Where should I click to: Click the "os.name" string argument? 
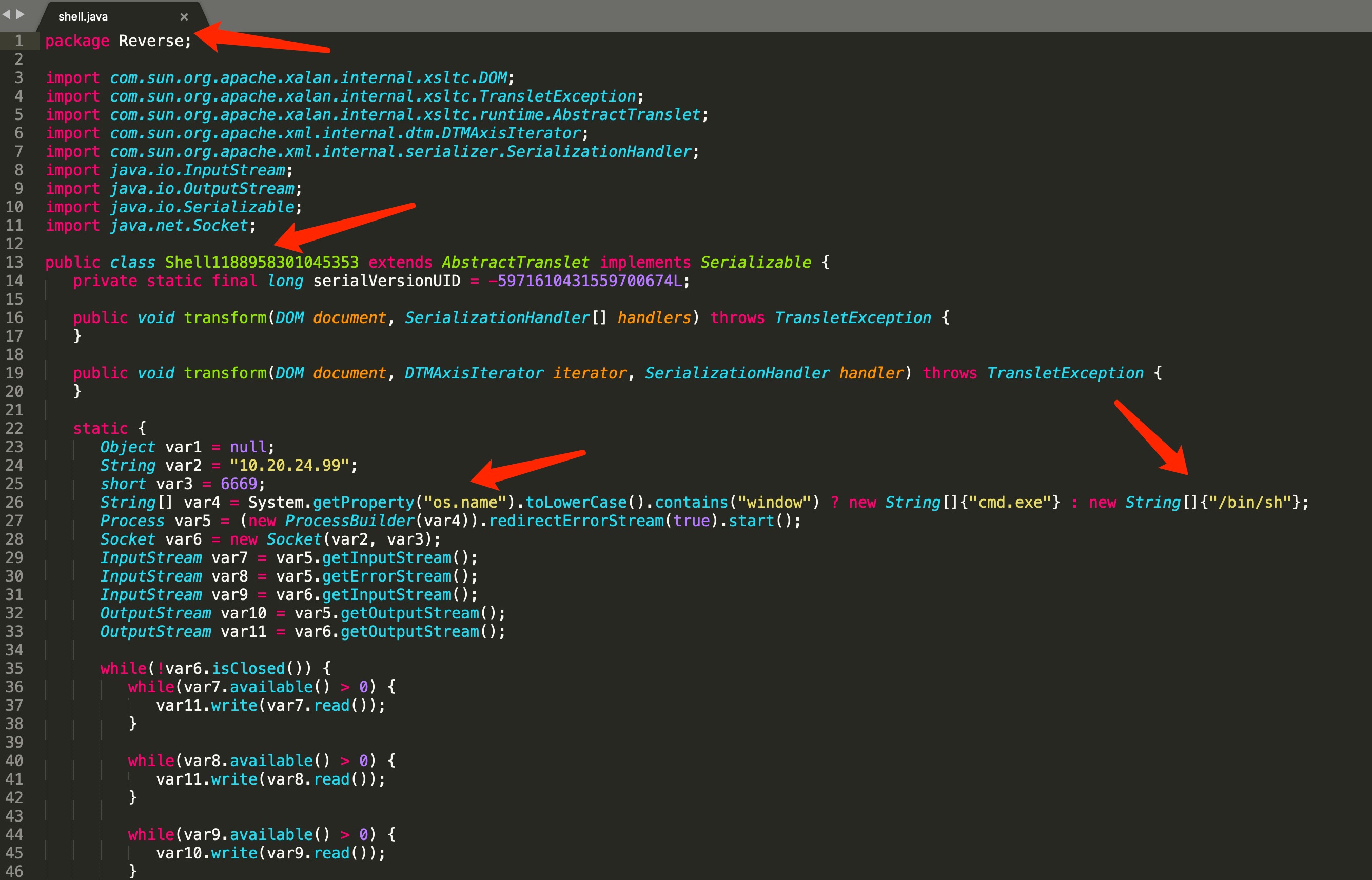point(465,503)
